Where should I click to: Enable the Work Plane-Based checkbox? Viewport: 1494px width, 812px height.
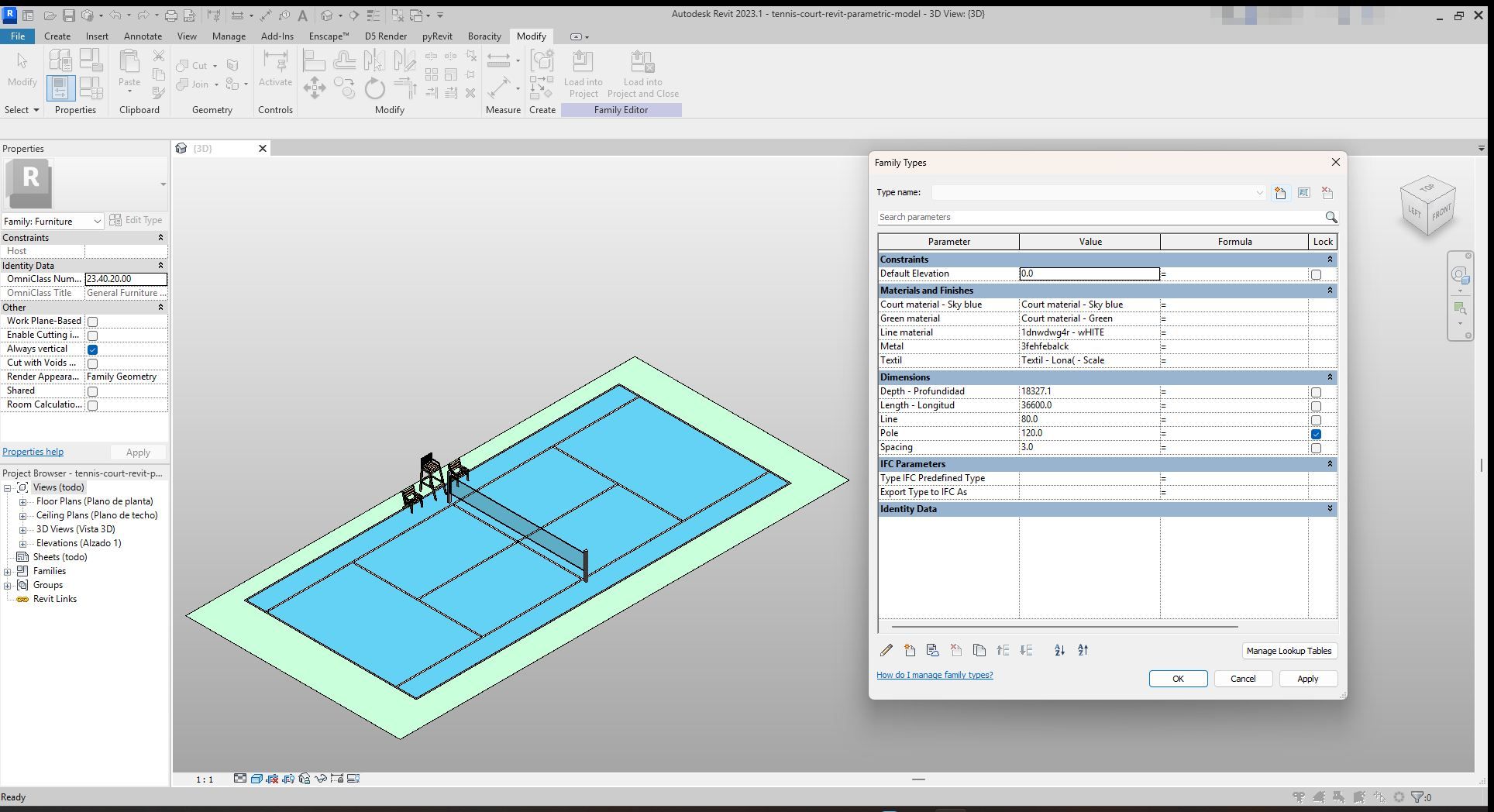coord(92,322)
